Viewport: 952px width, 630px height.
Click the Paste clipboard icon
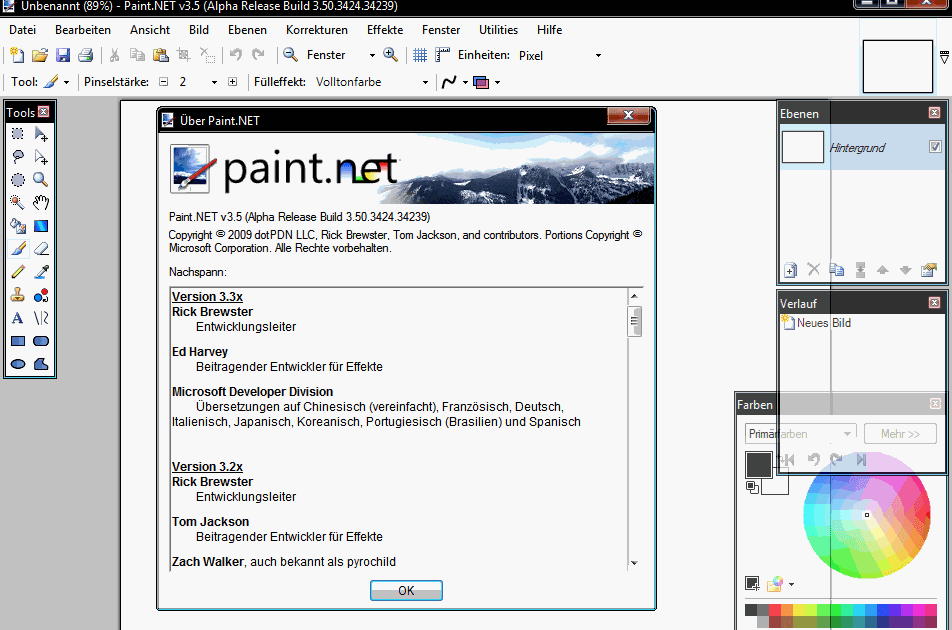tap(160, 55)
